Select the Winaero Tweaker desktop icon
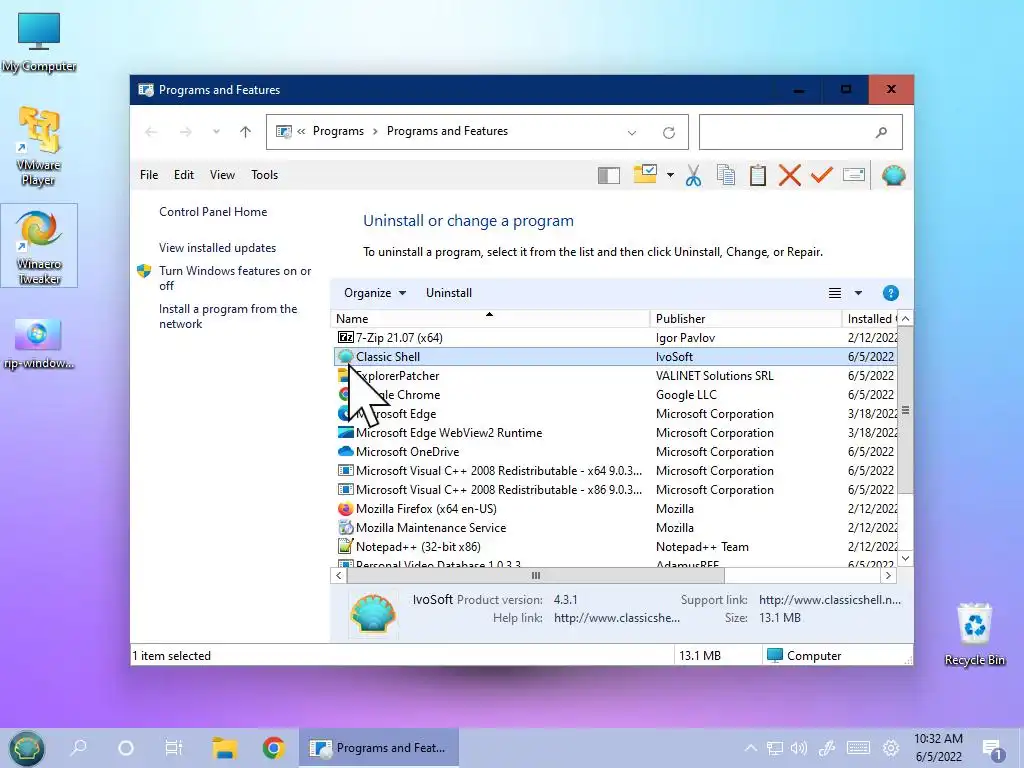 click(39, 246)
